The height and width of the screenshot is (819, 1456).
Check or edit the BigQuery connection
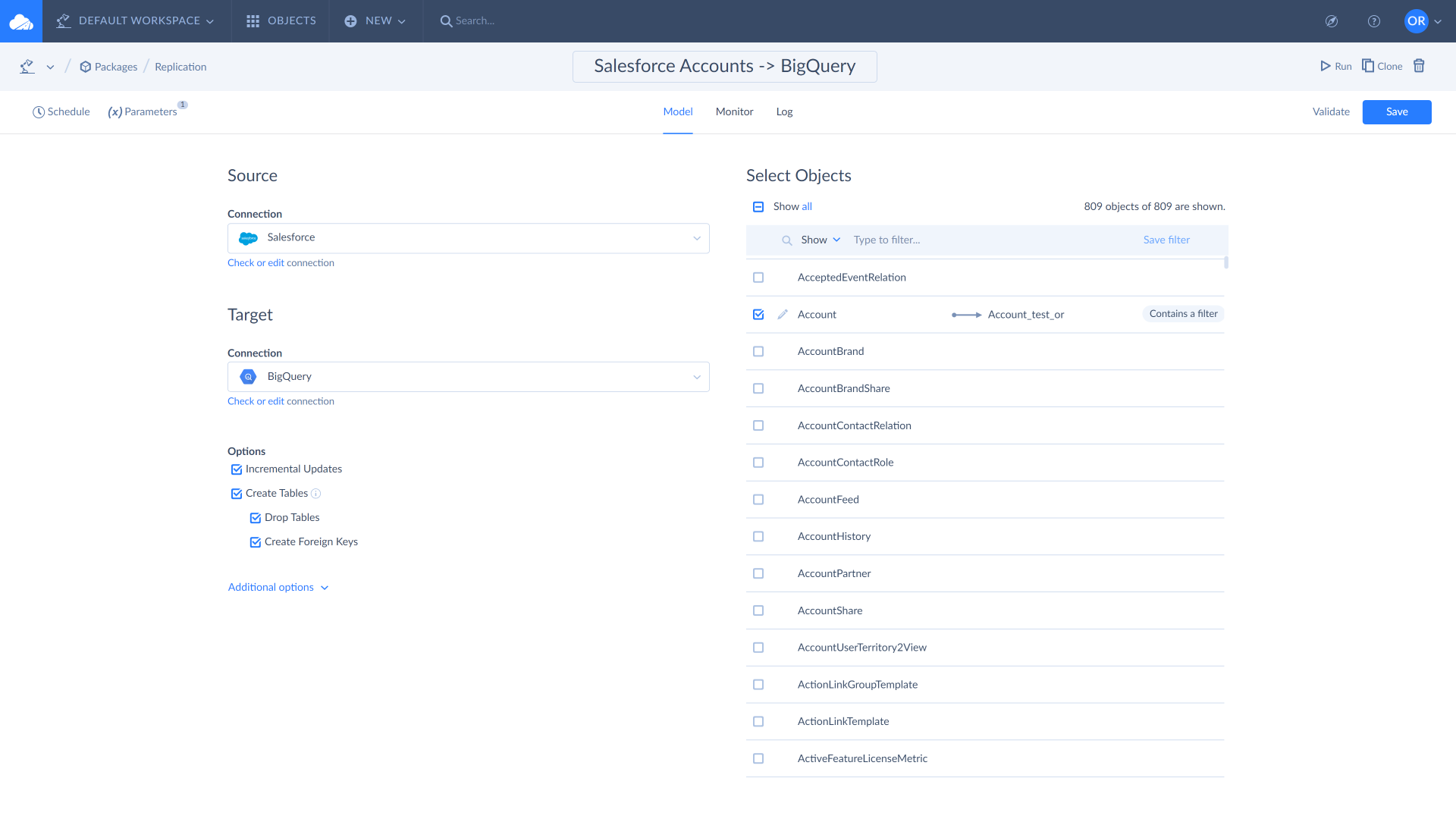coord(281,401)
